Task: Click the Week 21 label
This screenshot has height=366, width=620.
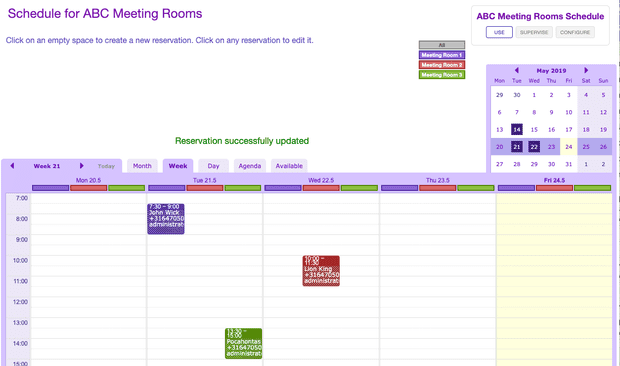Action: click(x=47, y=166)
